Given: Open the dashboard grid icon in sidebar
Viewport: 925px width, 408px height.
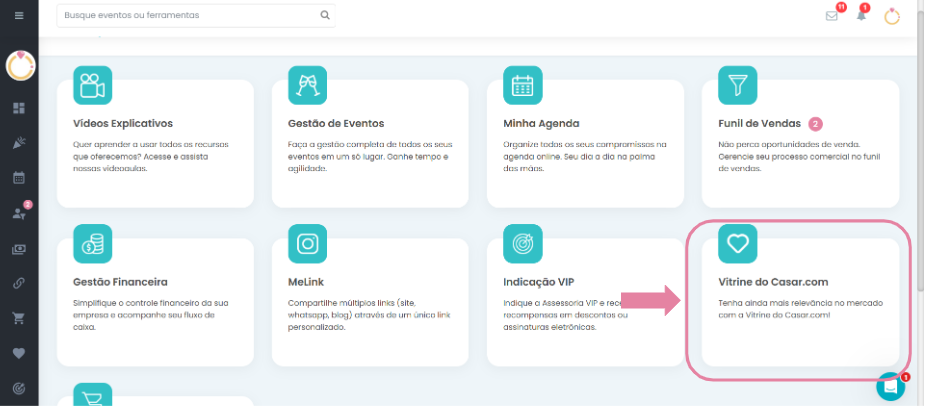Looking at the screenshot, I should [x=19, y=108].
